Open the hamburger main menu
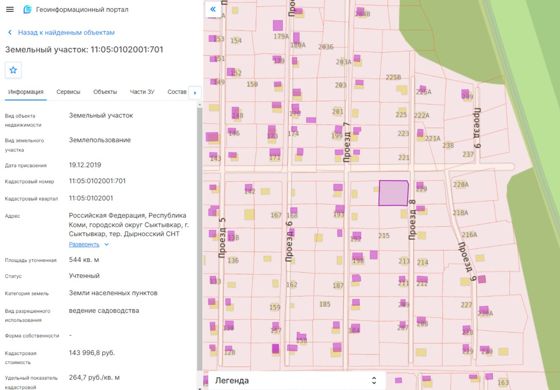This screenshot has width=560, height=390. point(10,9)
